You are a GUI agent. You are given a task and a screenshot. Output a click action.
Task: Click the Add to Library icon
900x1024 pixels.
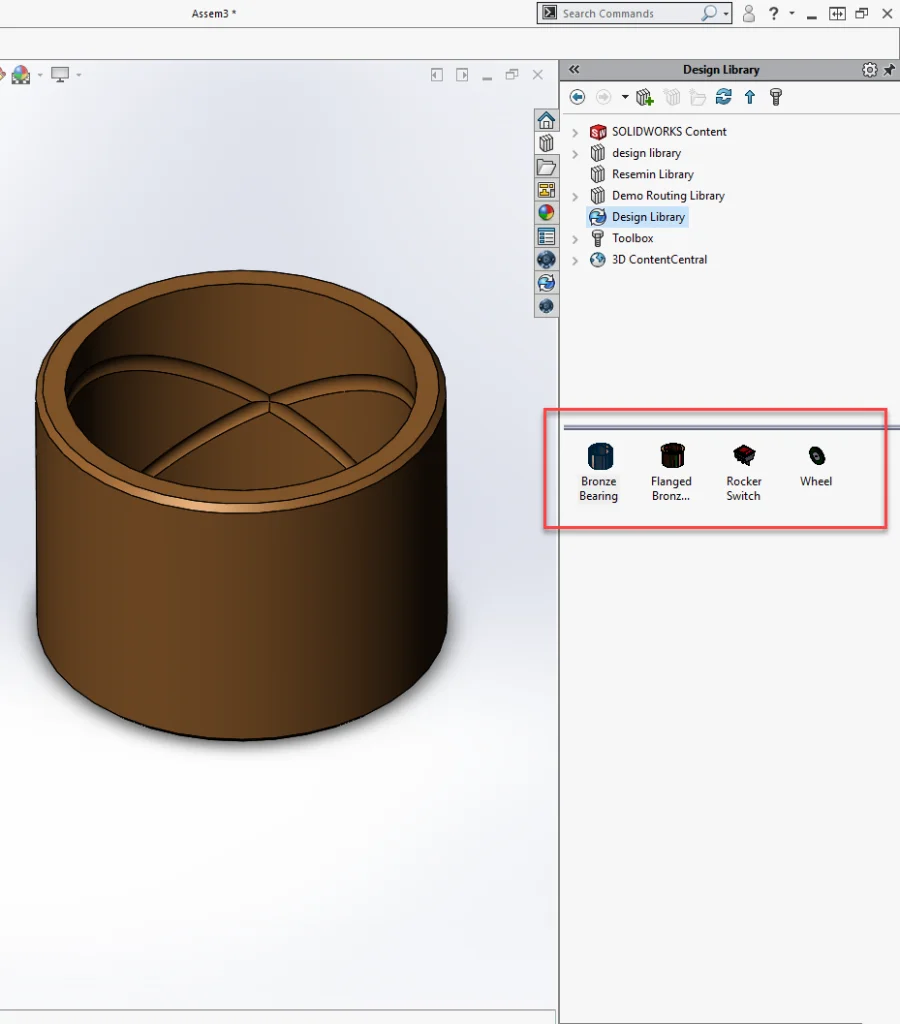(x=645, y=97)
